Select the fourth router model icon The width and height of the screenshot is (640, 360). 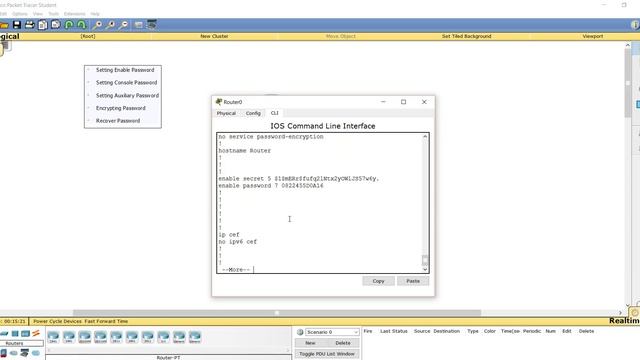pyautogui.click(x=100, y=337)
